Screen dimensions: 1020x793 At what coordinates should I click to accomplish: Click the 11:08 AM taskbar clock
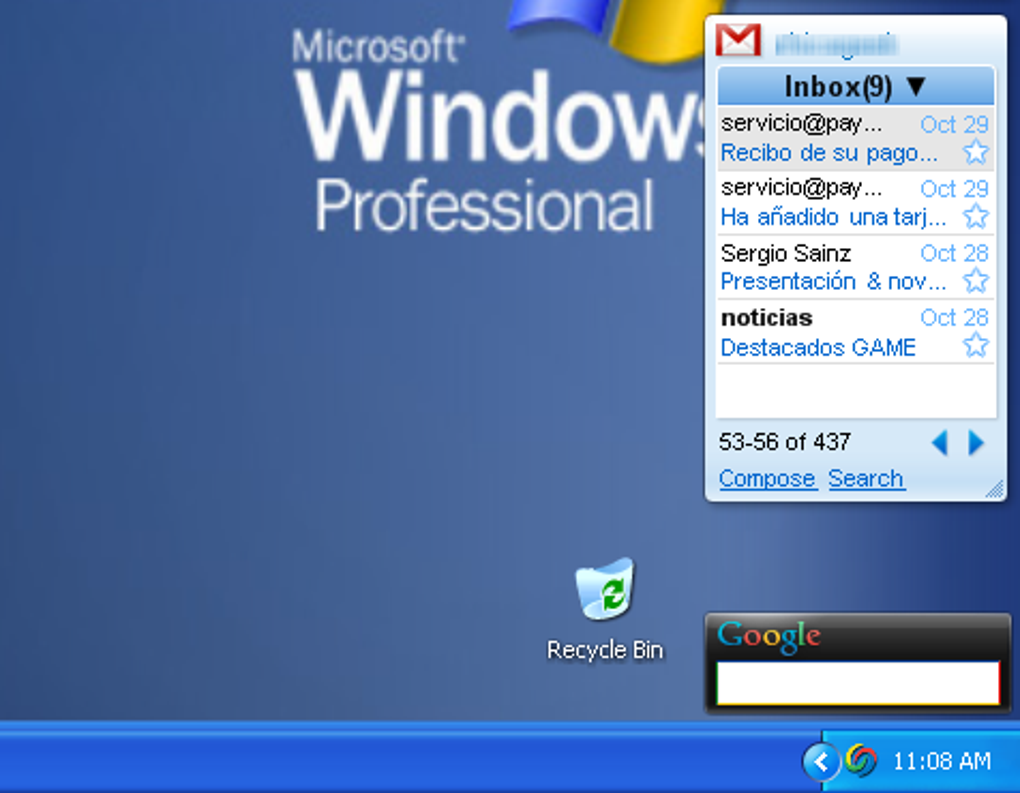click(x=942, y=761)
